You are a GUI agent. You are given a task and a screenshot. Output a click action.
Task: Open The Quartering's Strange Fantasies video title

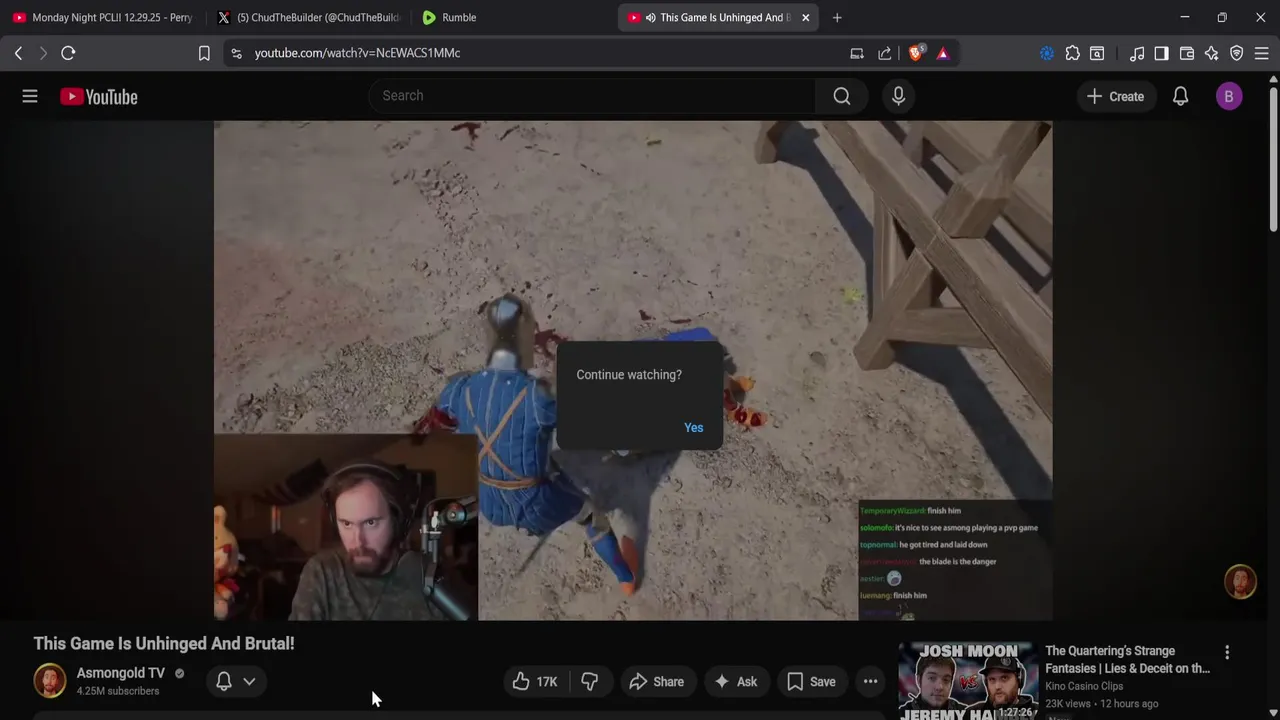(x=1127, y=659)
